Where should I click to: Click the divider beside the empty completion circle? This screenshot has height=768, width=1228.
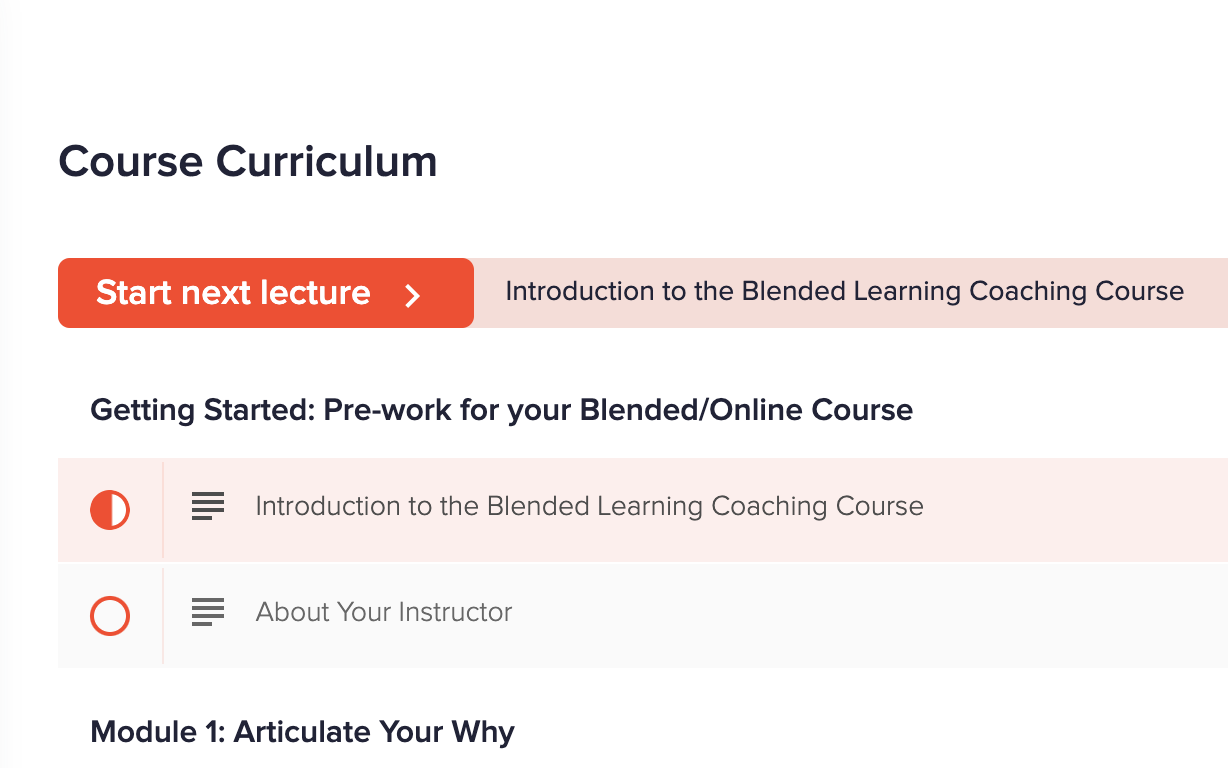click(x=162, y=616)
